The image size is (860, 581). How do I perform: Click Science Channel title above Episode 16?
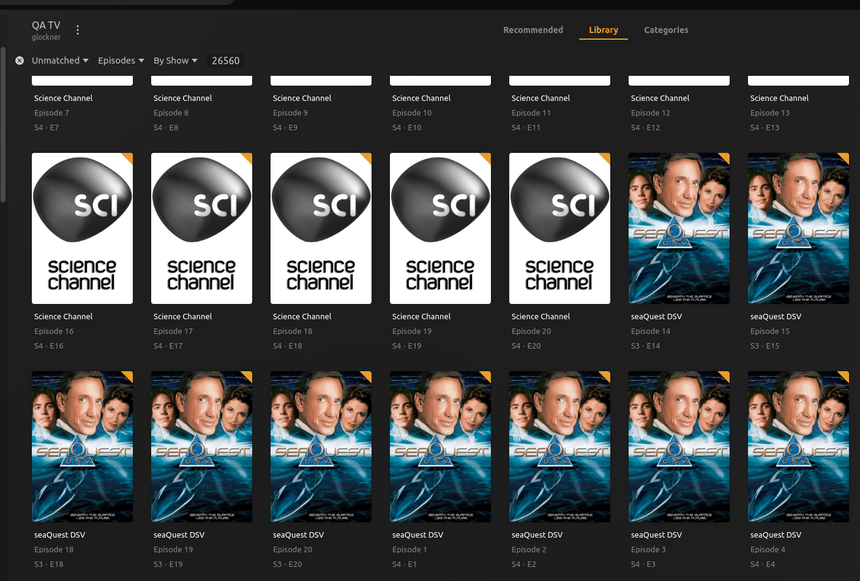[x=63, y=317]
